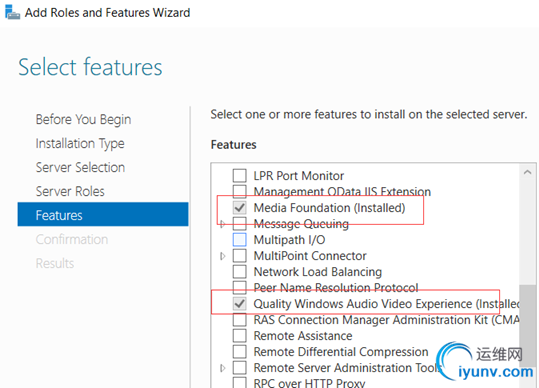Viewport: 539px width, 388px height.
Task: Open the Installation Type page
Action: (80, 144)
